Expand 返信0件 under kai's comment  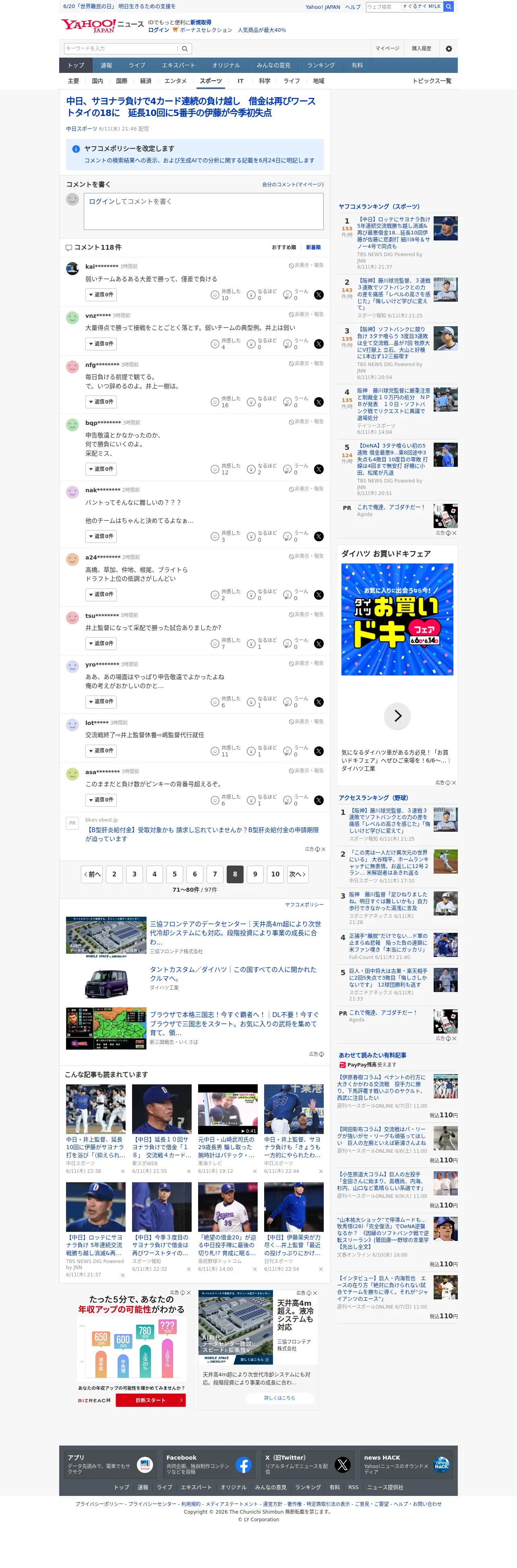(x=101, y=294)
